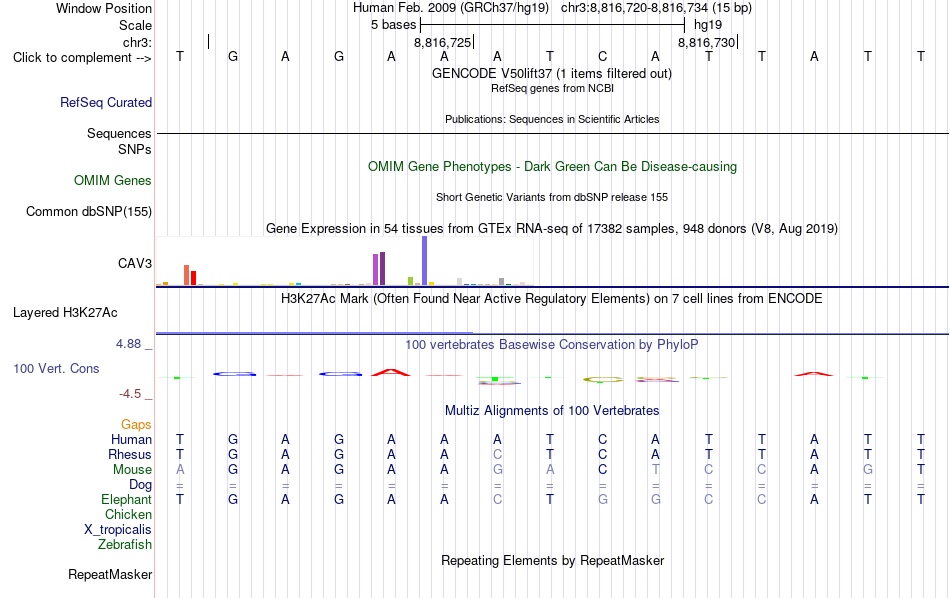Click the chr3:8,816,720-8,816,734 position text
The height and width of the screenshot is (598, 950).
click(656, 8)
